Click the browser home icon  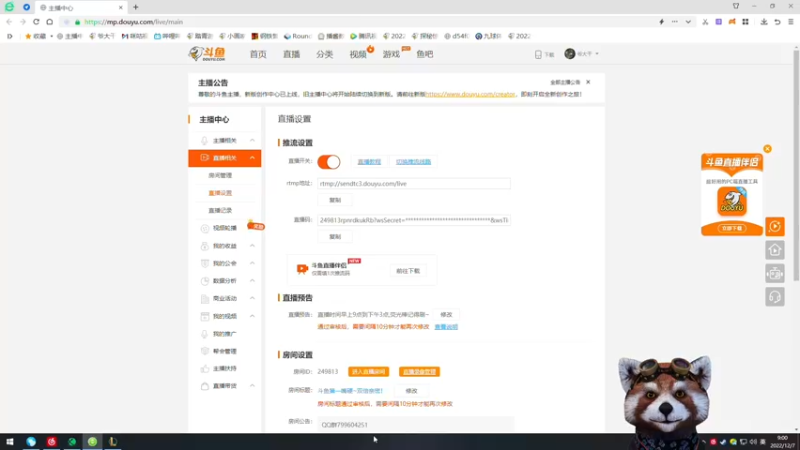(x=49, y=22)
